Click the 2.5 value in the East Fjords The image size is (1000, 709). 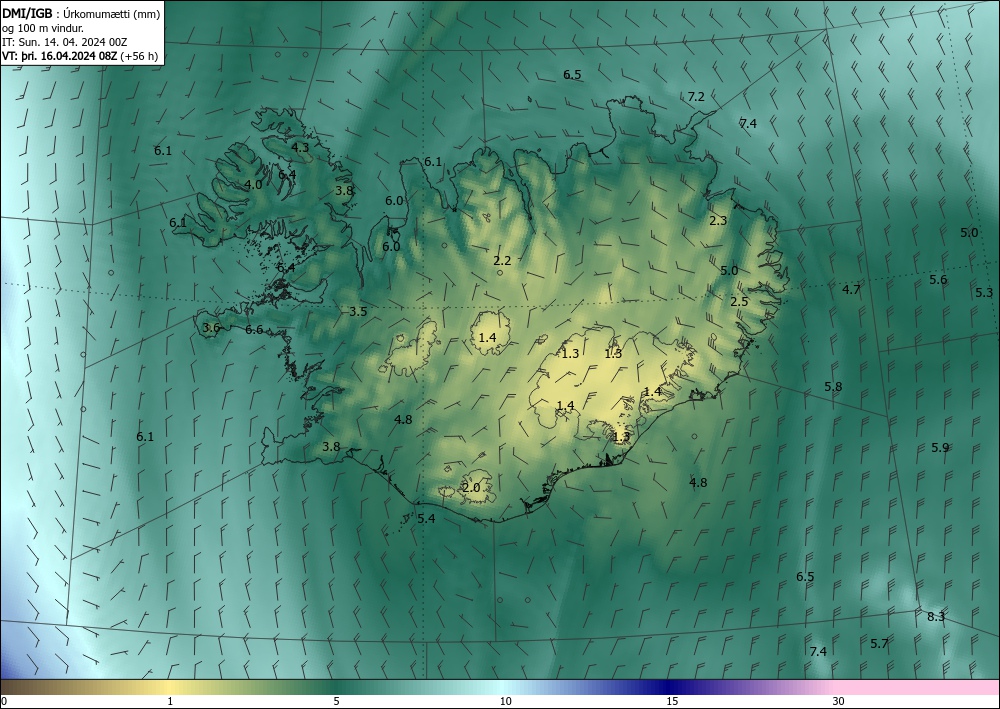coord(739,302)
